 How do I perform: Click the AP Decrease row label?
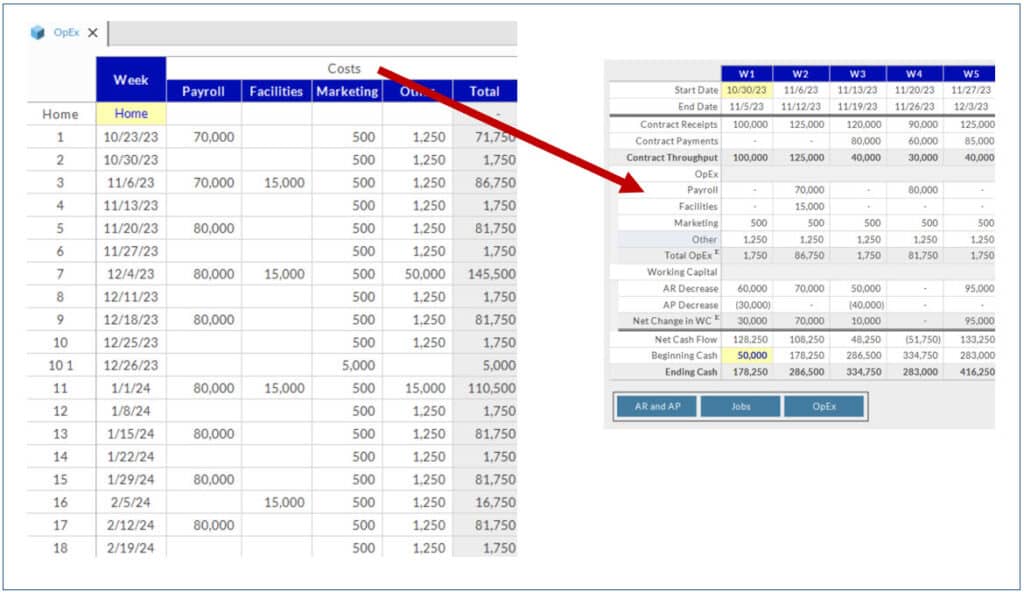(x=690, y=305)
